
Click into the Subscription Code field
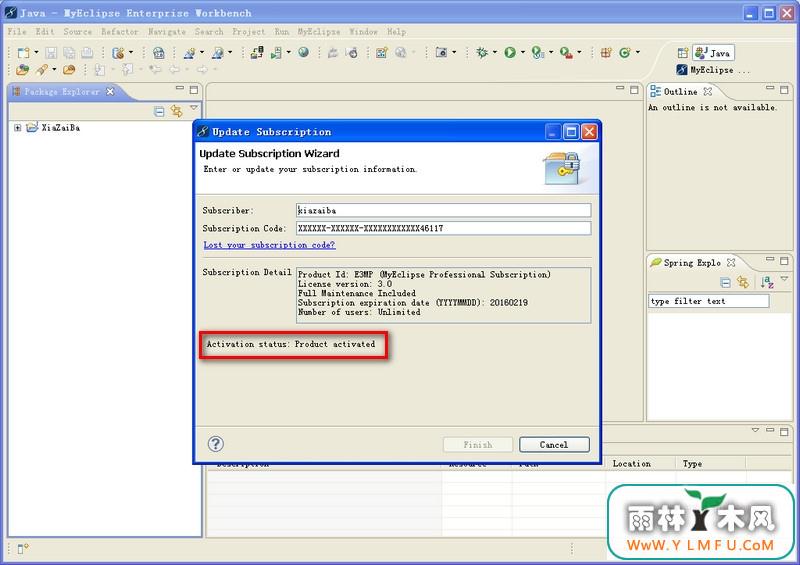(x=443, y=228)
